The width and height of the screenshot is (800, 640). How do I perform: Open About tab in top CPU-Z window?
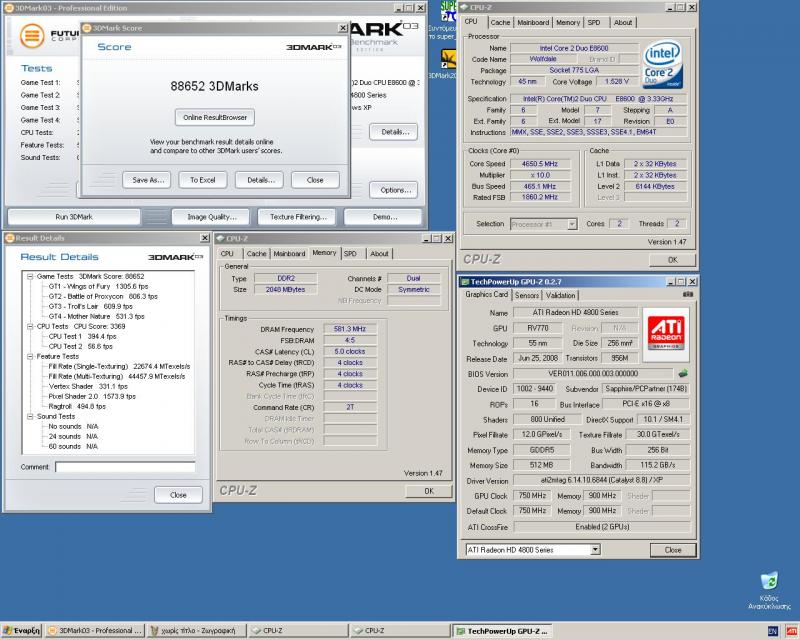[x=622, y=22]
